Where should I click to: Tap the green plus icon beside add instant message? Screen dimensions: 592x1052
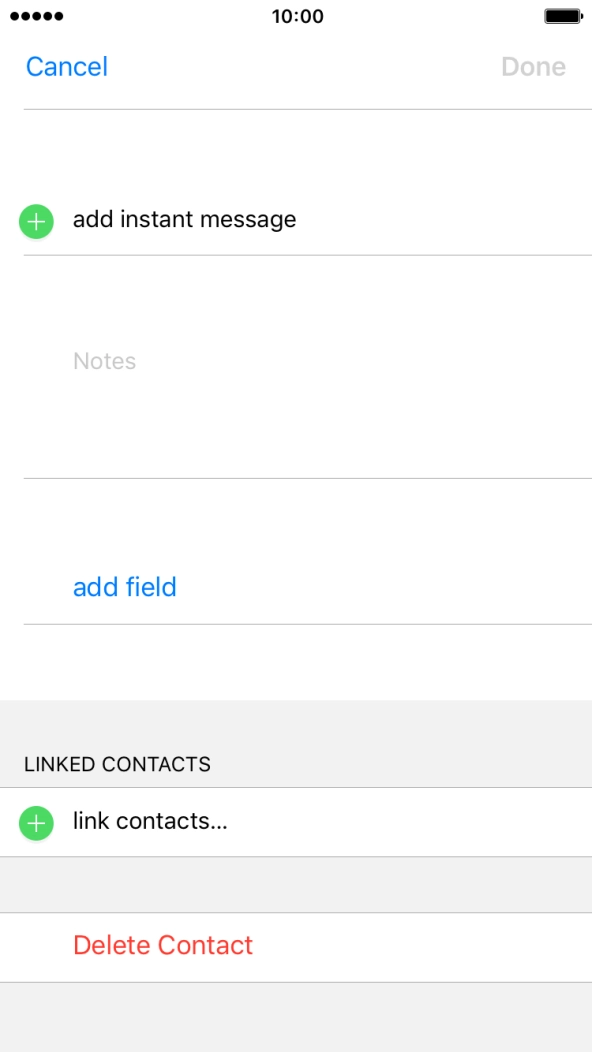point(35,221)
